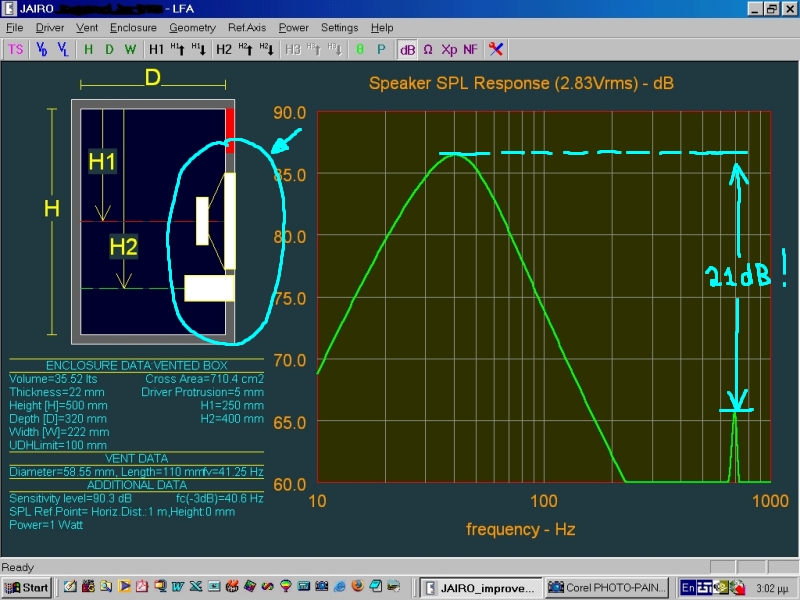800x600 pixels.
Task: Launch Firefox from quick launch
Action: tap(358, 586)
